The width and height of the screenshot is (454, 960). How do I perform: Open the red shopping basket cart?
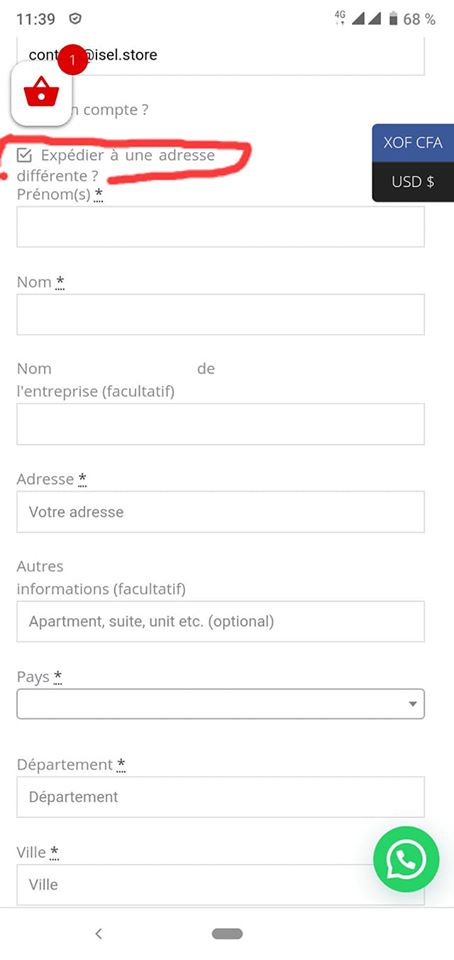[x=42, y=94]
